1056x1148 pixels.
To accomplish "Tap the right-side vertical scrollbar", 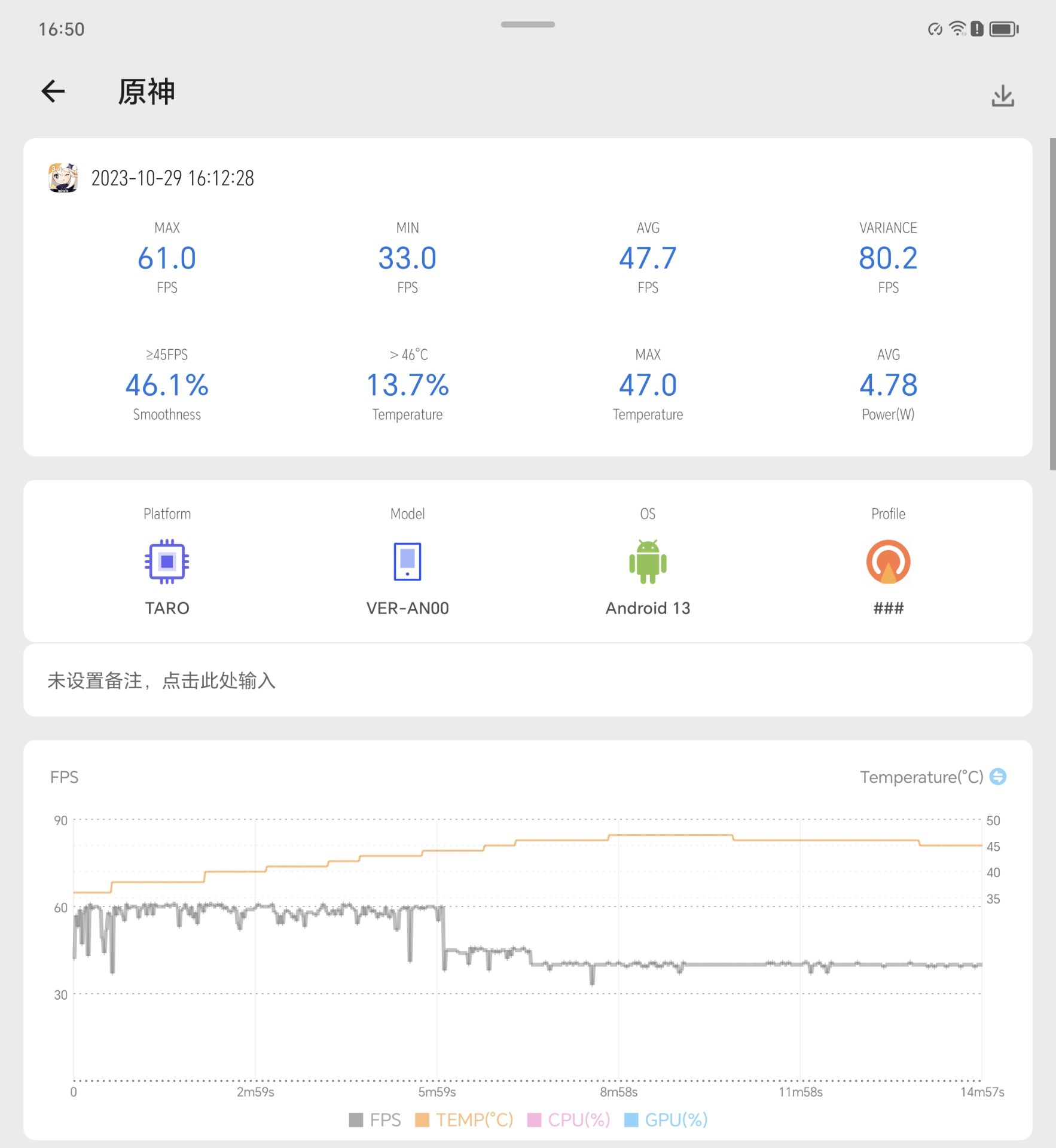I will (1052, 304).
